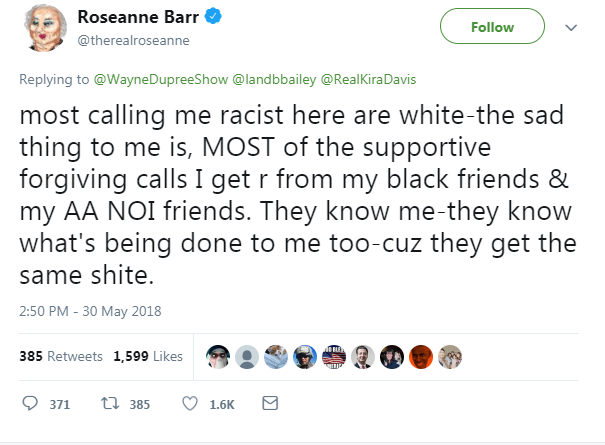Send tweet via envelope message icon
The height and width of the screenshot is (445, 605).
pos(270,403)
